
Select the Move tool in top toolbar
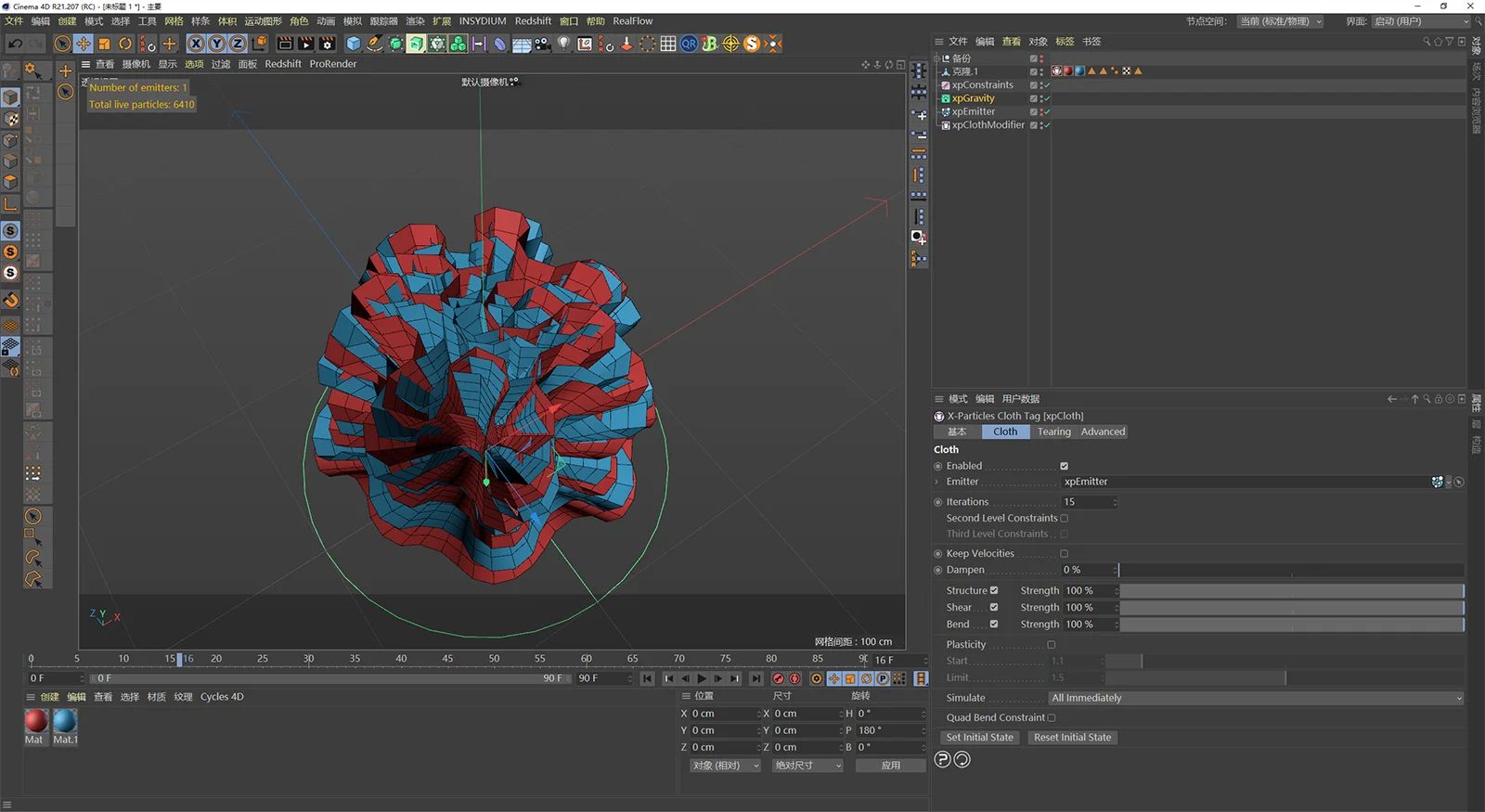(84, 44)
